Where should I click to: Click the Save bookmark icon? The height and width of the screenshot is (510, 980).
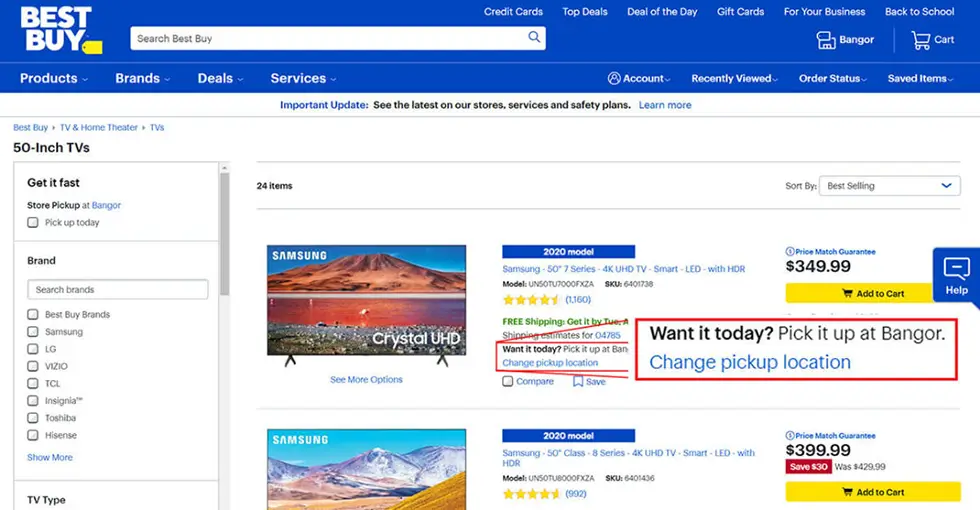pyautogui.click(x=578, y=381)
